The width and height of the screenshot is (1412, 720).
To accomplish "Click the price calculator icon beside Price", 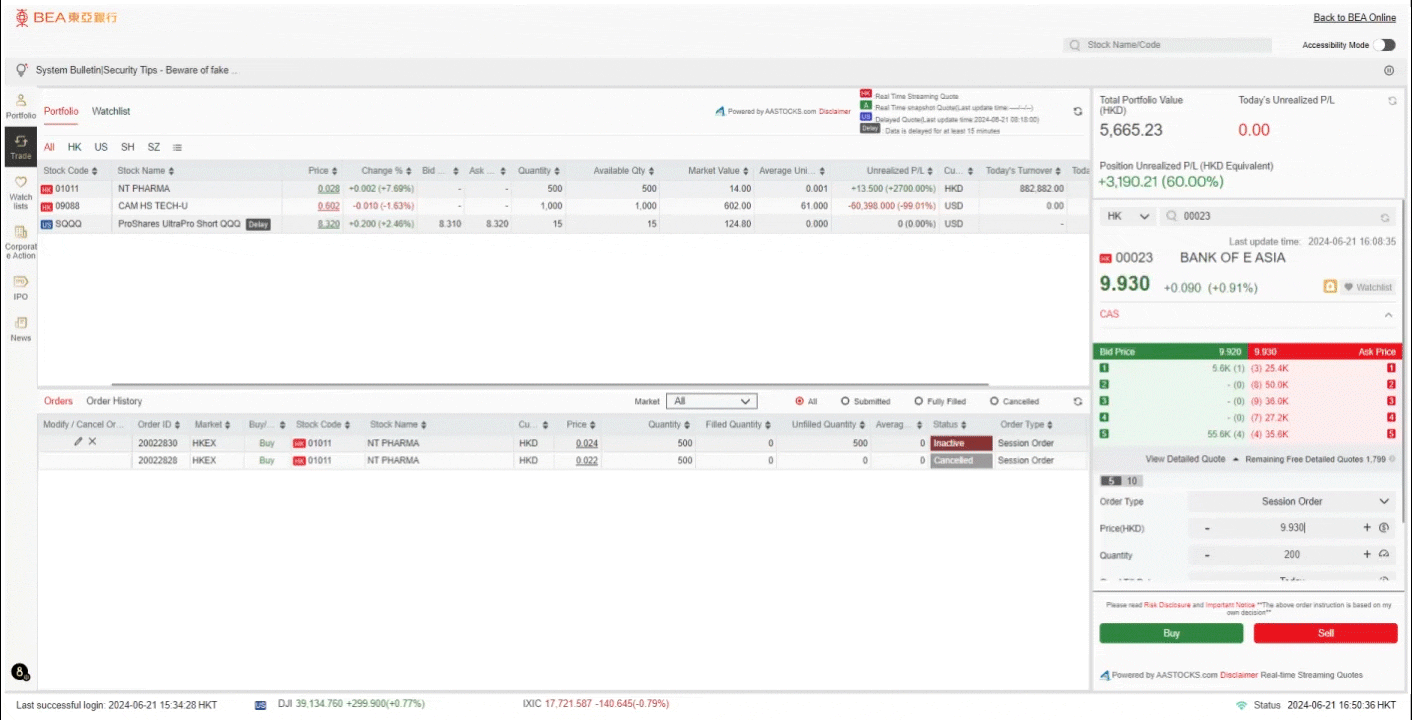I will pyautogui.click(x=1384, y=528).
